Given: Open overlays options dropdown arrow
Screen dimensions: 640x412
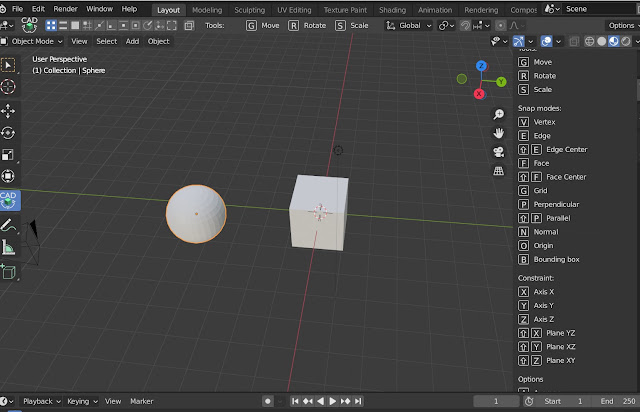Looking at the screenshot, I should (x=558, y=41).
